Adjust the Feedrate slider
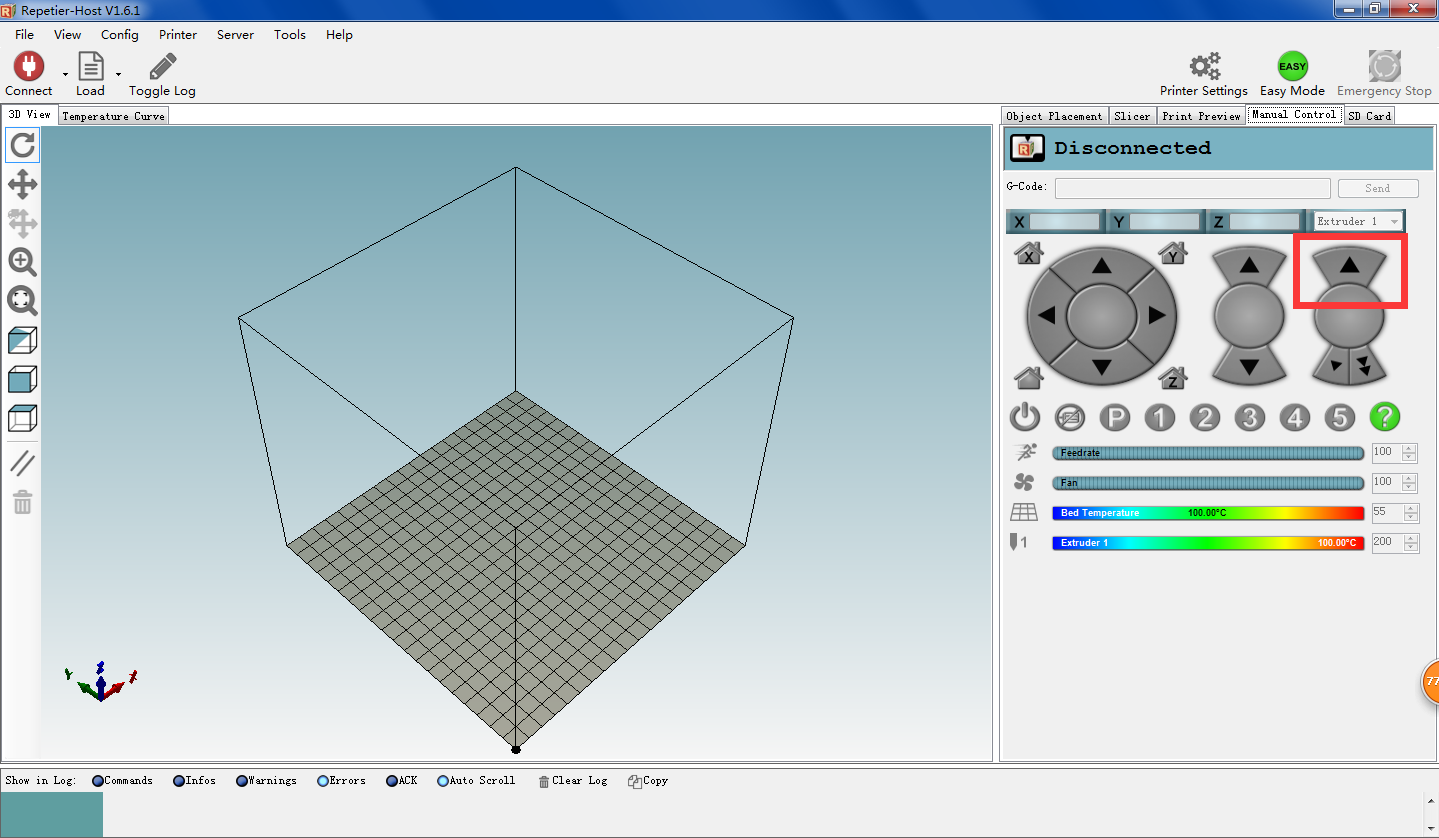The image size is (1439, 838). pyautogui.click(x=1207, y=453)
